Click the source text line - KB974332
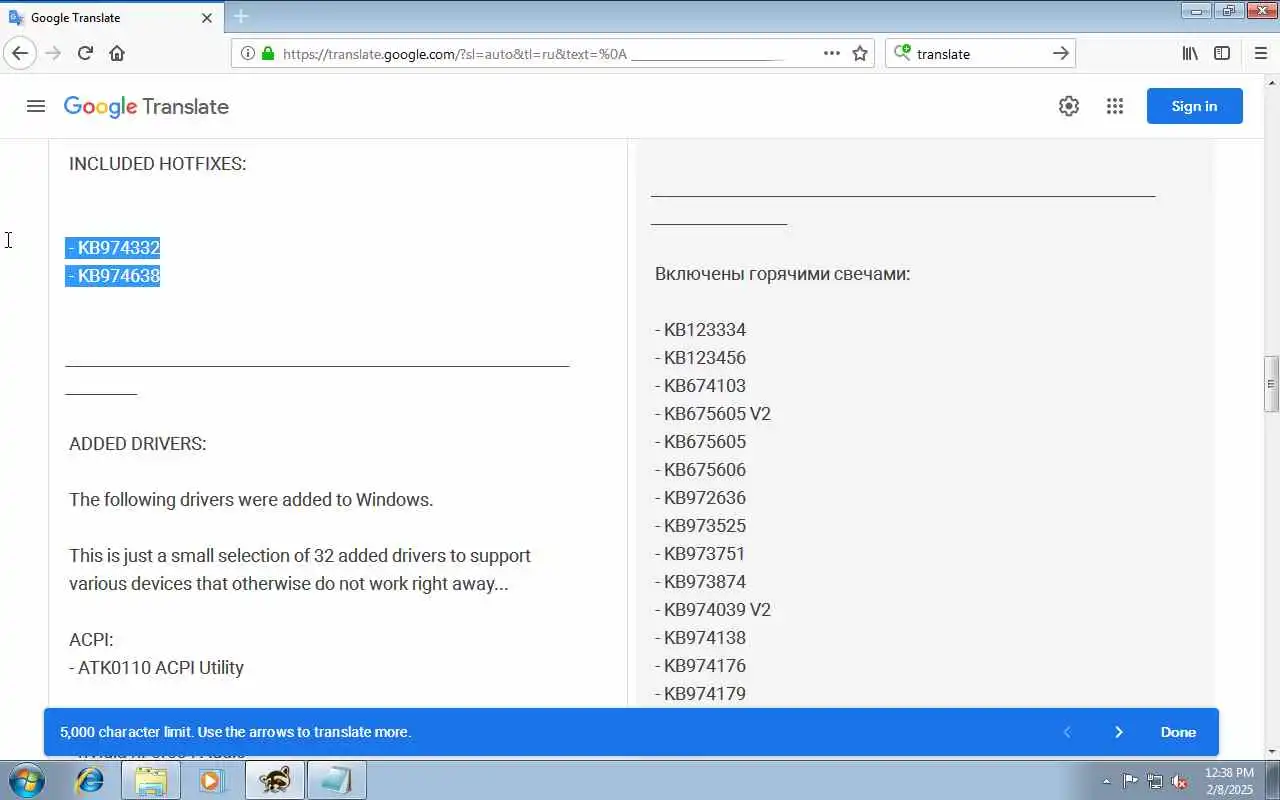 [x=114, y=248]
